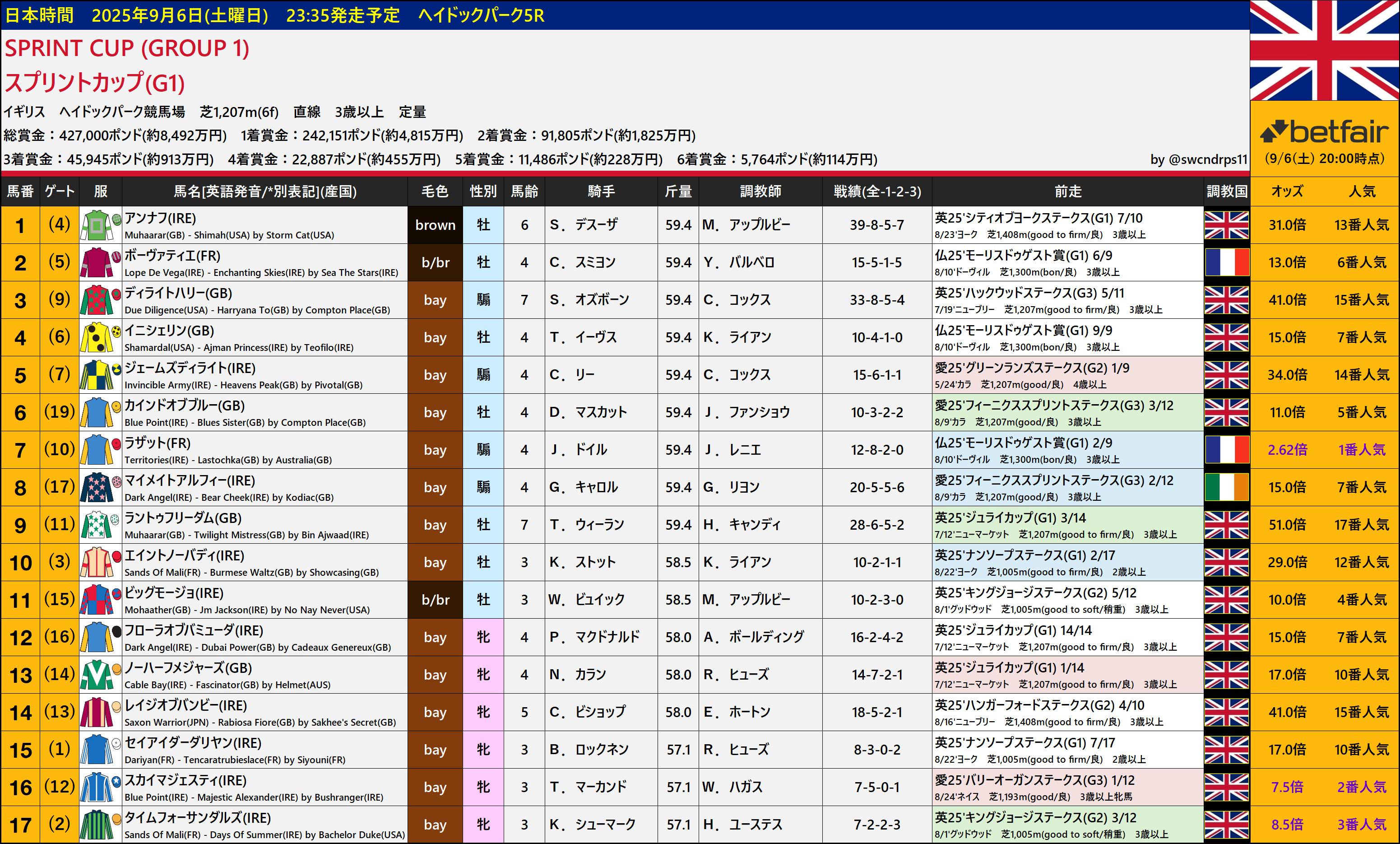This screenshot has width=1400, height=844.
Task: Click the large Union Jack flag image
Action: tap(1325, 51)
